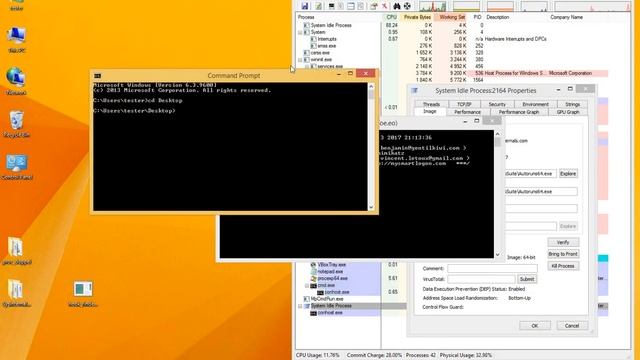Click the MpCmdRun.exe process icon

(307, 299)
